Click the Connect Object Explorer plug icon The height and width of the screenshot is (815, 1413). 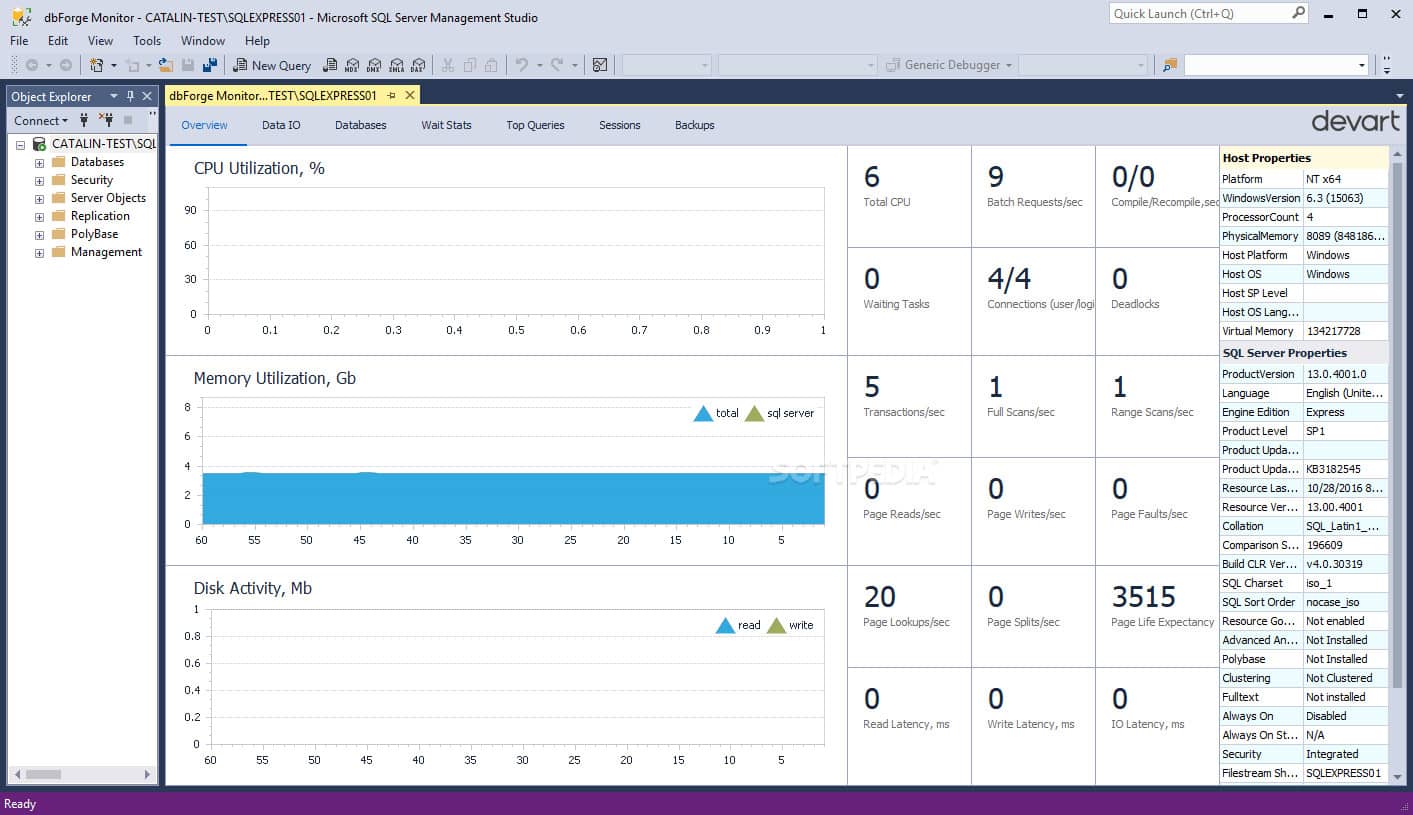[x=84, y=120]
